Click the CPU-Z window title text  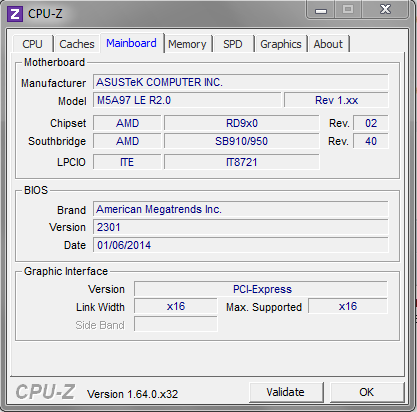point(45,14)
